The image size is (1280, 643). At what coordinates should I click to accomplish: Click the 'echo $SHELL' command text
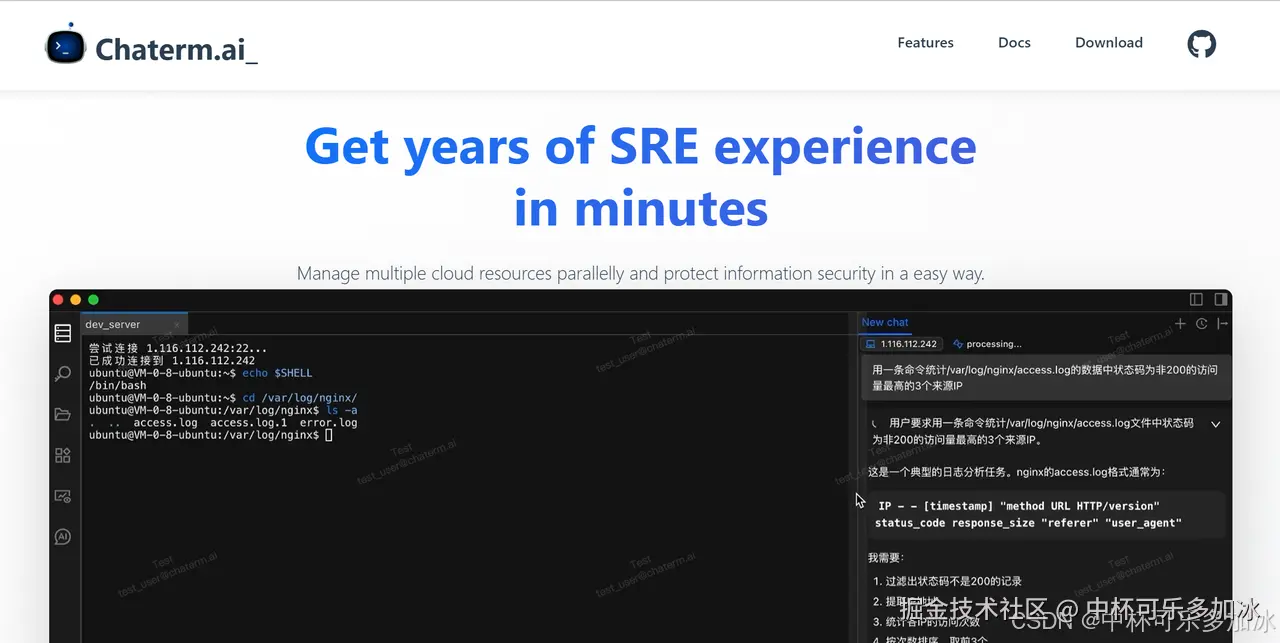277,373
